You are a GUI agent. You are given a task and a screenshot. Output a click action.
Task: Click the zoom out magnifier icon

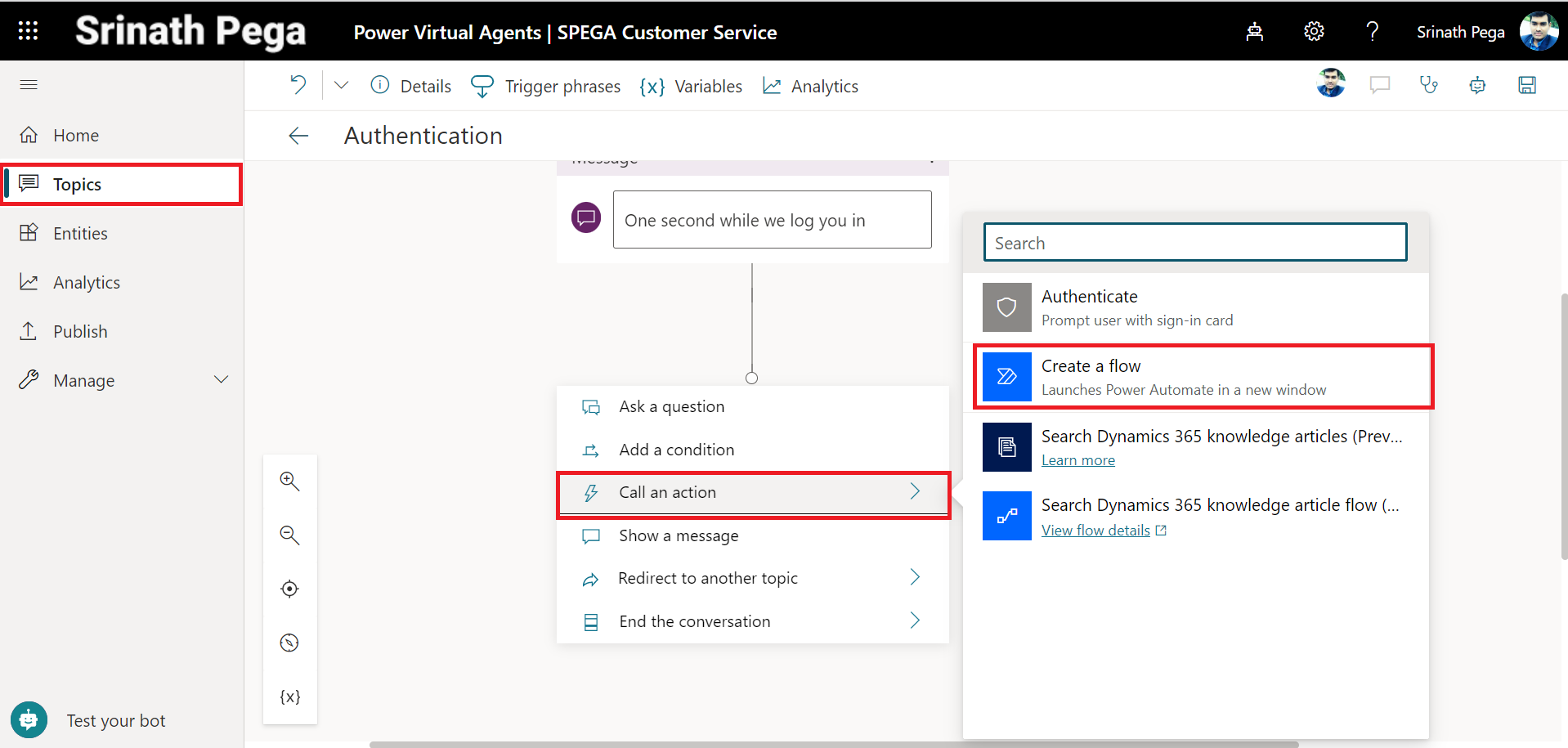289,535
